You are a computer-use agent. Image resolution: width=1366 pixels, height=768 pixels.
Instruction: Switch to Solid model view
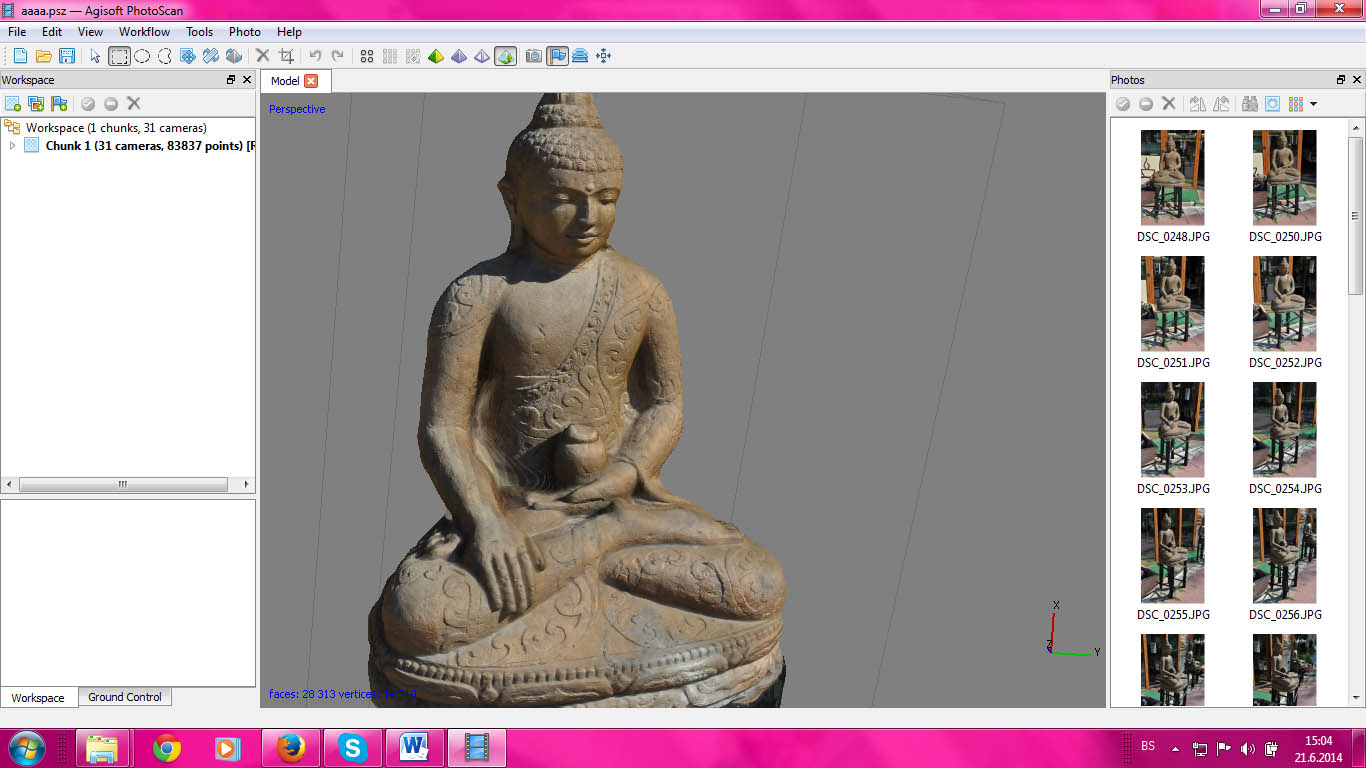point(459,56)
